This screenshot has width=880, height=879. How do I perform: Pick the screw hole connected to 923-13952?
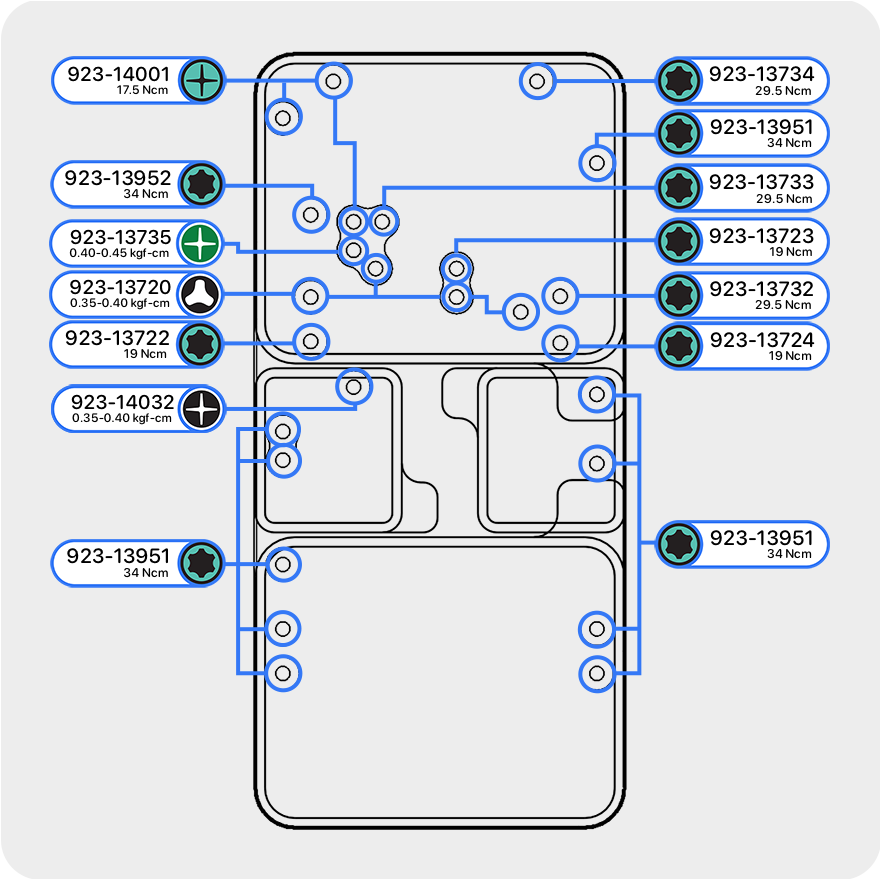coord(310,213)
